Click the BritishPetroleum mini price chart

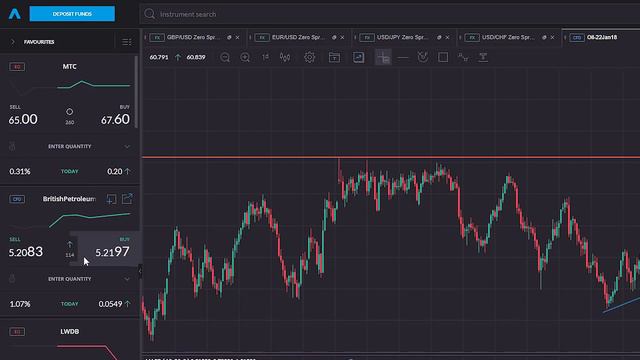[x=90, y=220]
